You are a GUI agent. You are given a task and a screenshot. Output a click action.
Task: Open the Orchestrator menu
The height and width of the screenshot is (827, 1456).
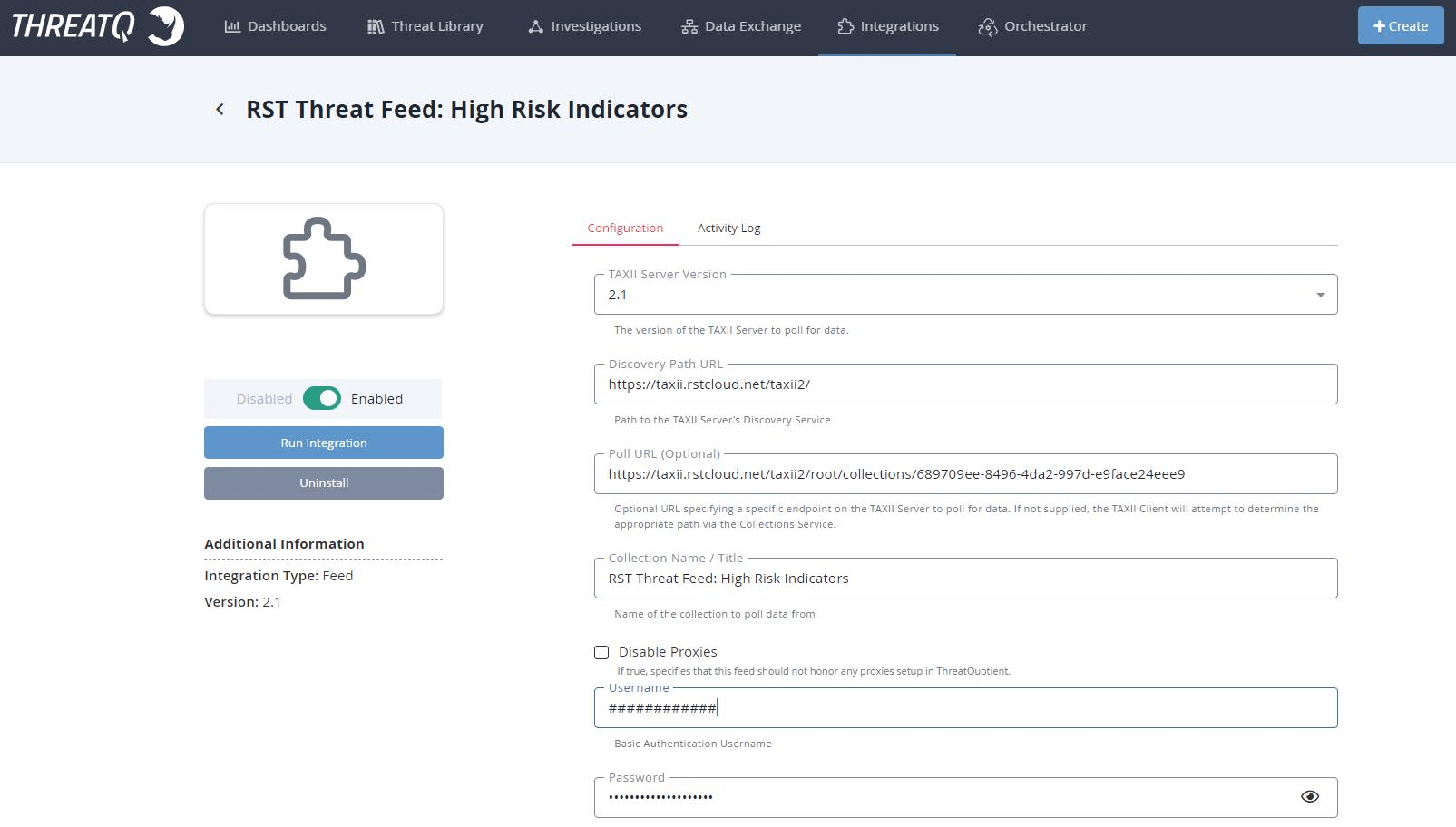(1032, 26)
